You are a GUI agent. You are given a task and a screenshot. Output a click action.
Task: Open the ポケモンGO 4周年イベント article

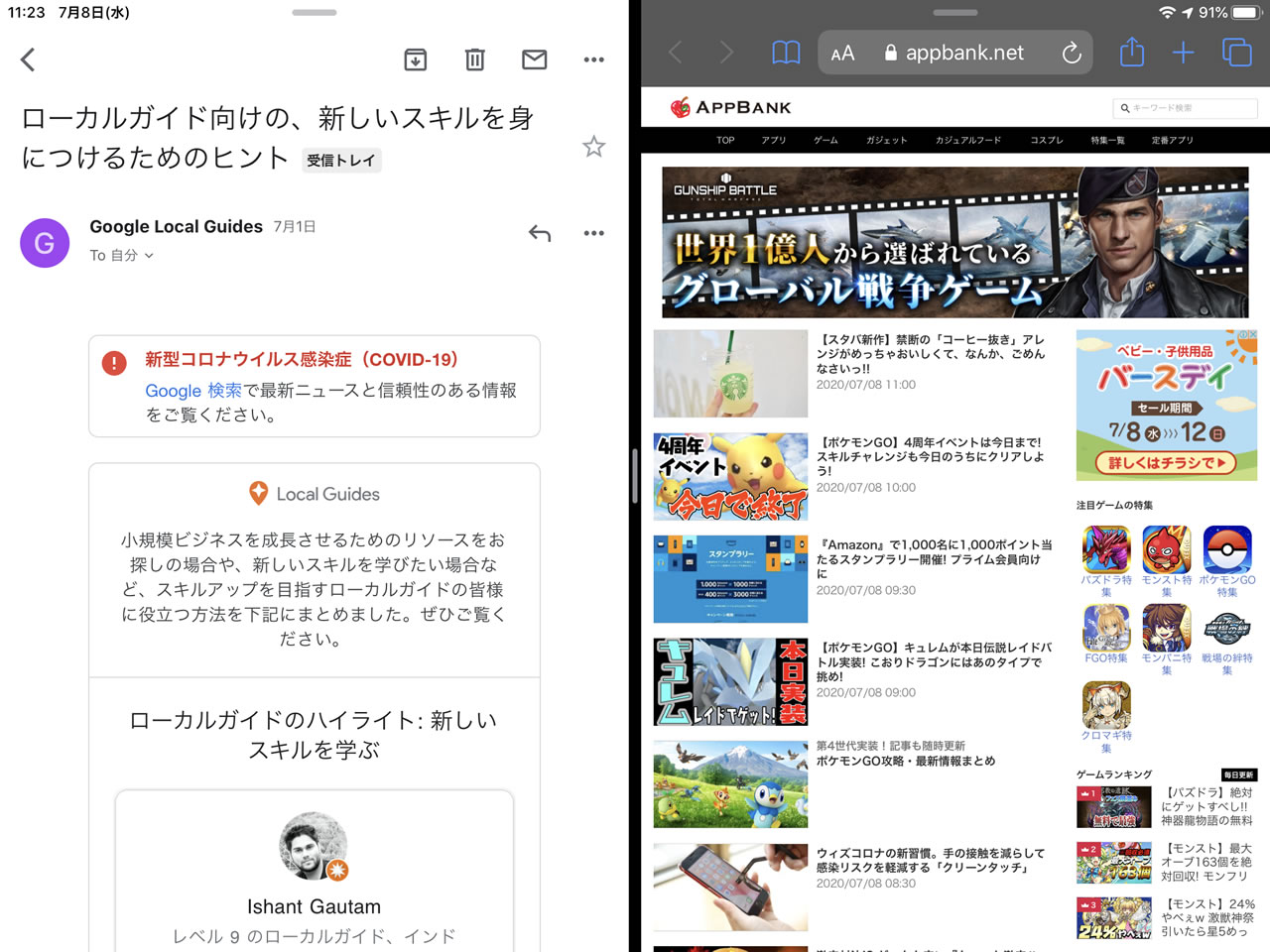tap(931, 456)
